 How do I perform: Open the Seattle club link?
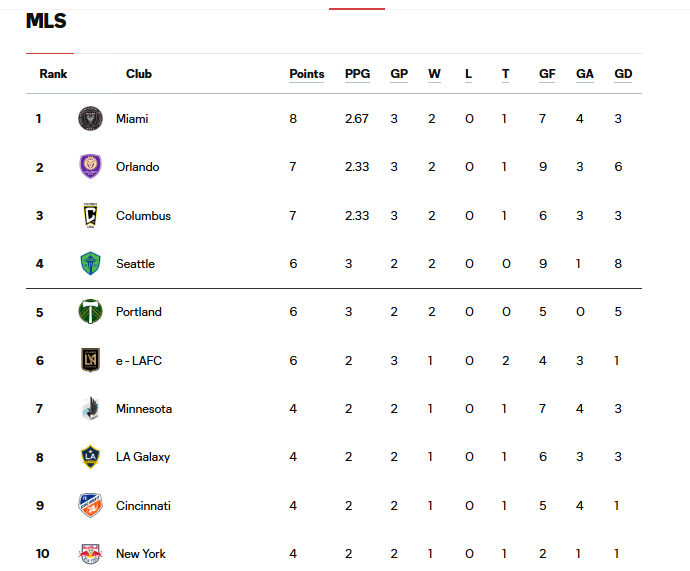point(135,264)
